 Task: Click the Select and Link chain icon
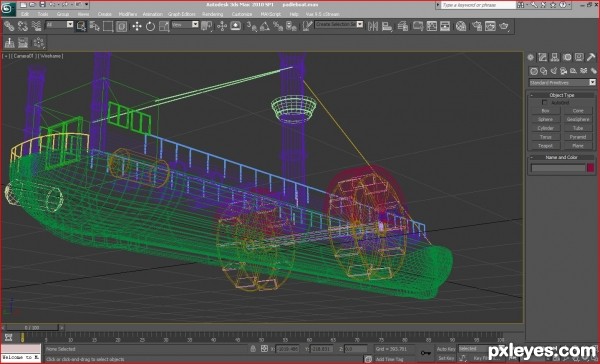pos(9,26)
